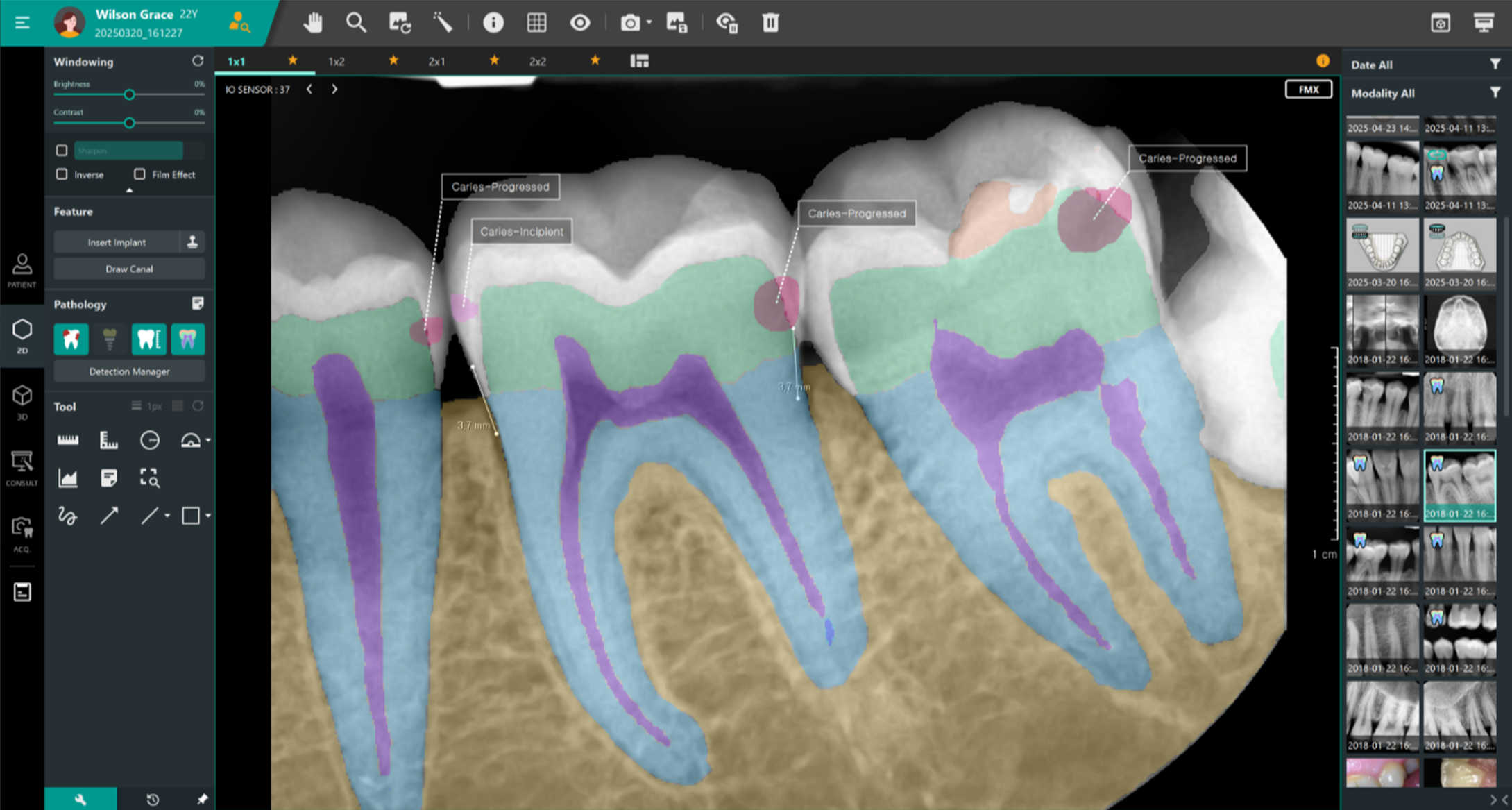1512x810 pixels.
Task: Click the screenshot window icon at top right
Action: tap(1441, 23)
